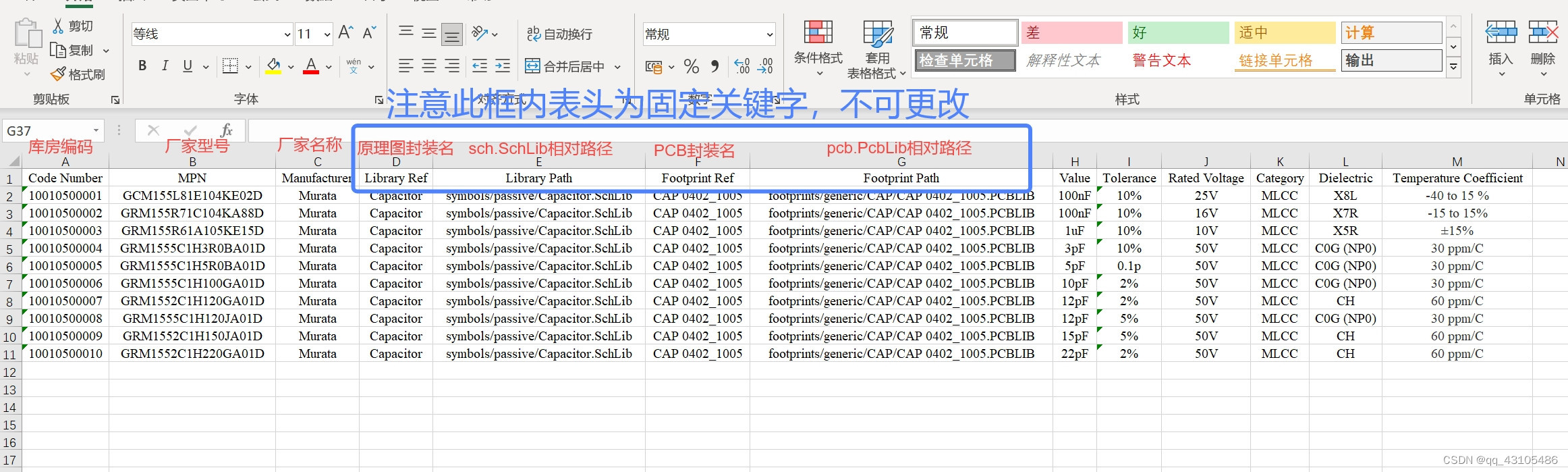Click the Footprint Path header cell

[x=901, y=178]
